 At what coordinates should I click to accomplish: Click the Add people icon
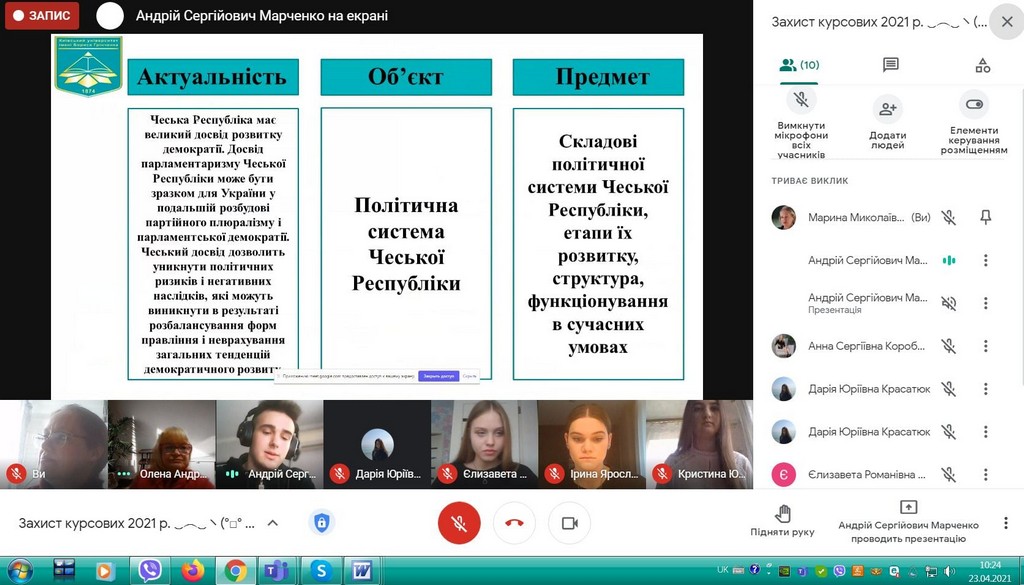887,108
